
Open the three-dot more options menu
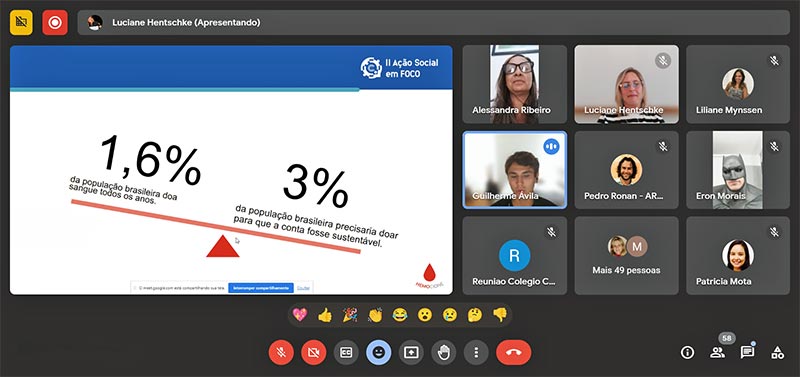(x=476, y=353)
